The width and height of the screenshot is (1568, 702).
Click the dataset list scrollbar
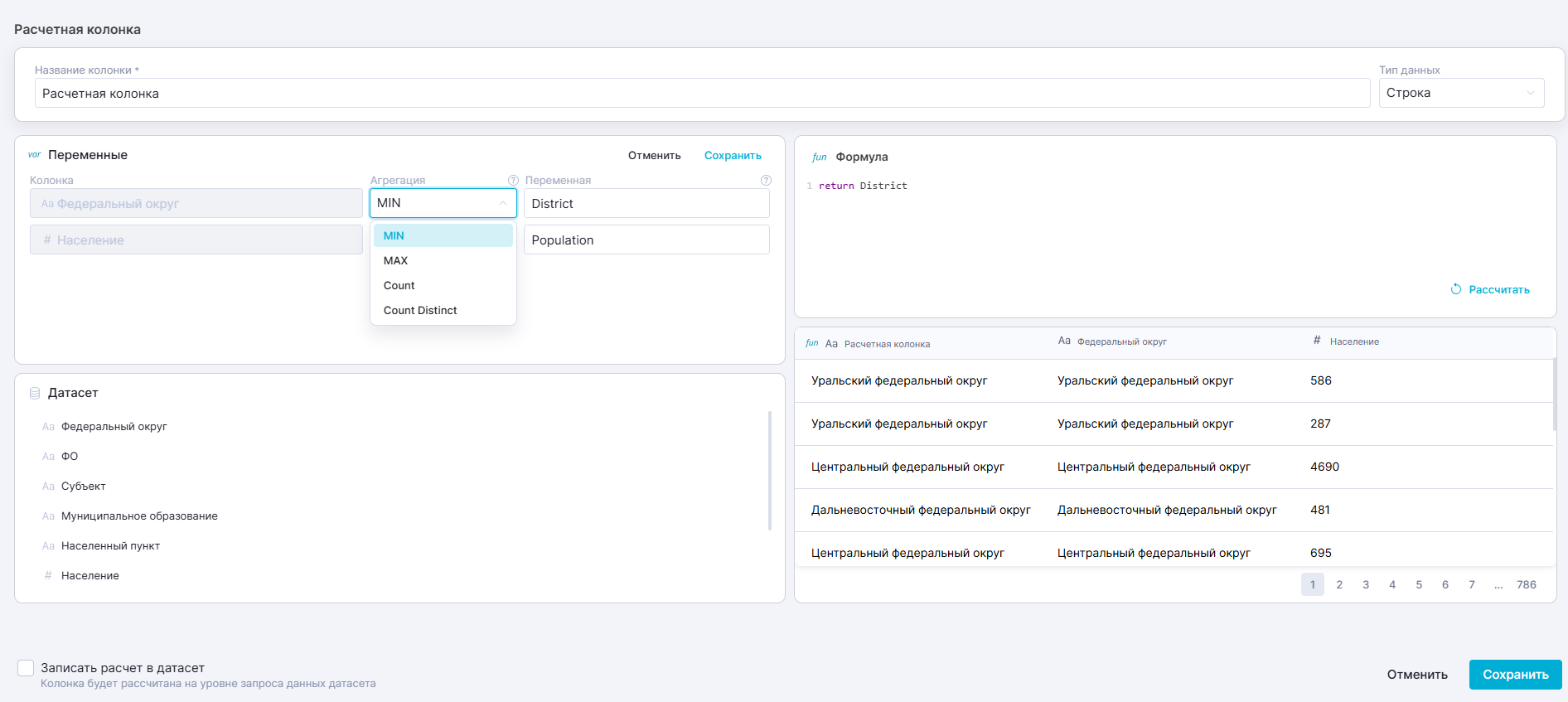point(769,470)
